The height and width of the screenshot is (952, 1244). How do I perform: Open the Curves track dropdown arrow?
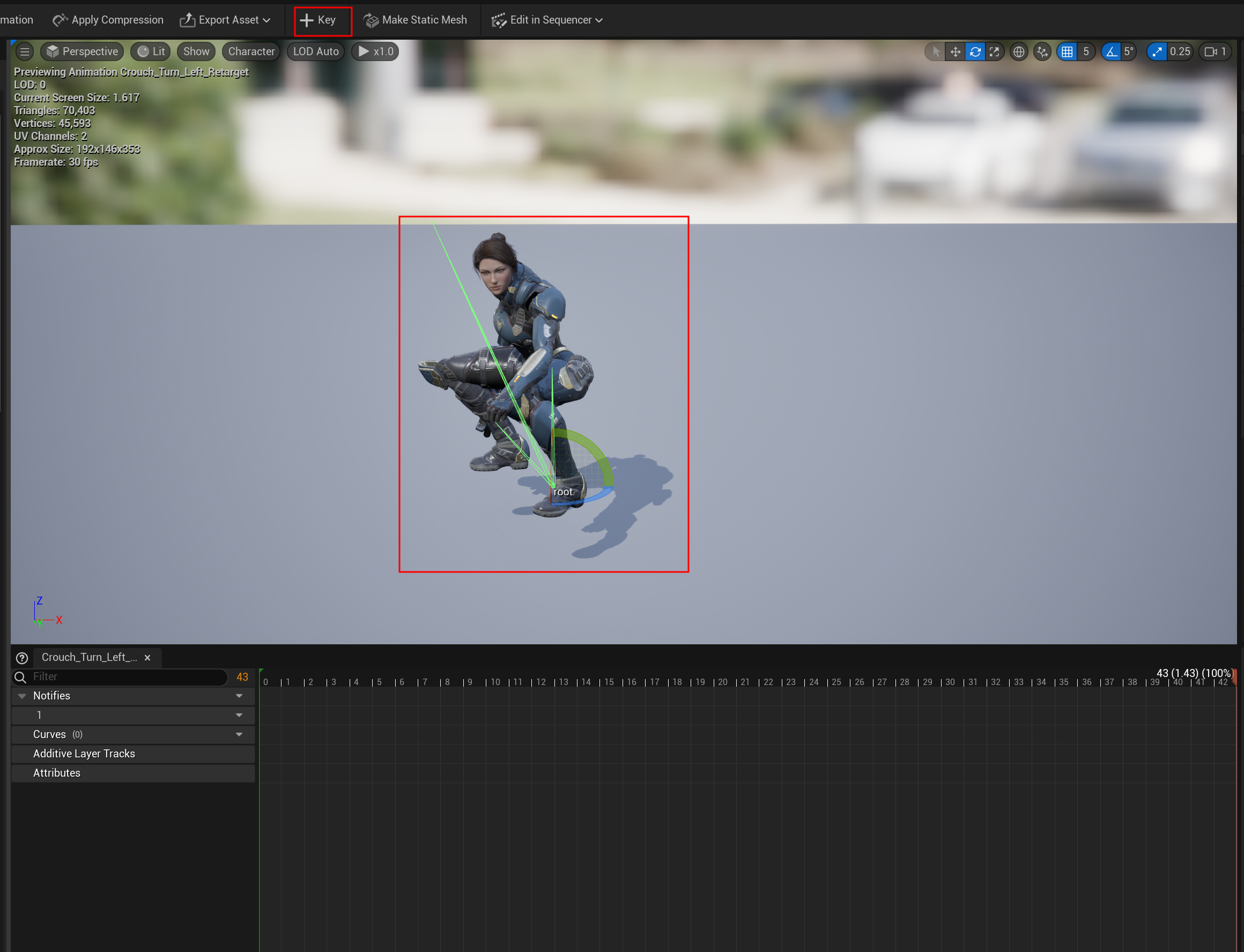coord(239,734)
